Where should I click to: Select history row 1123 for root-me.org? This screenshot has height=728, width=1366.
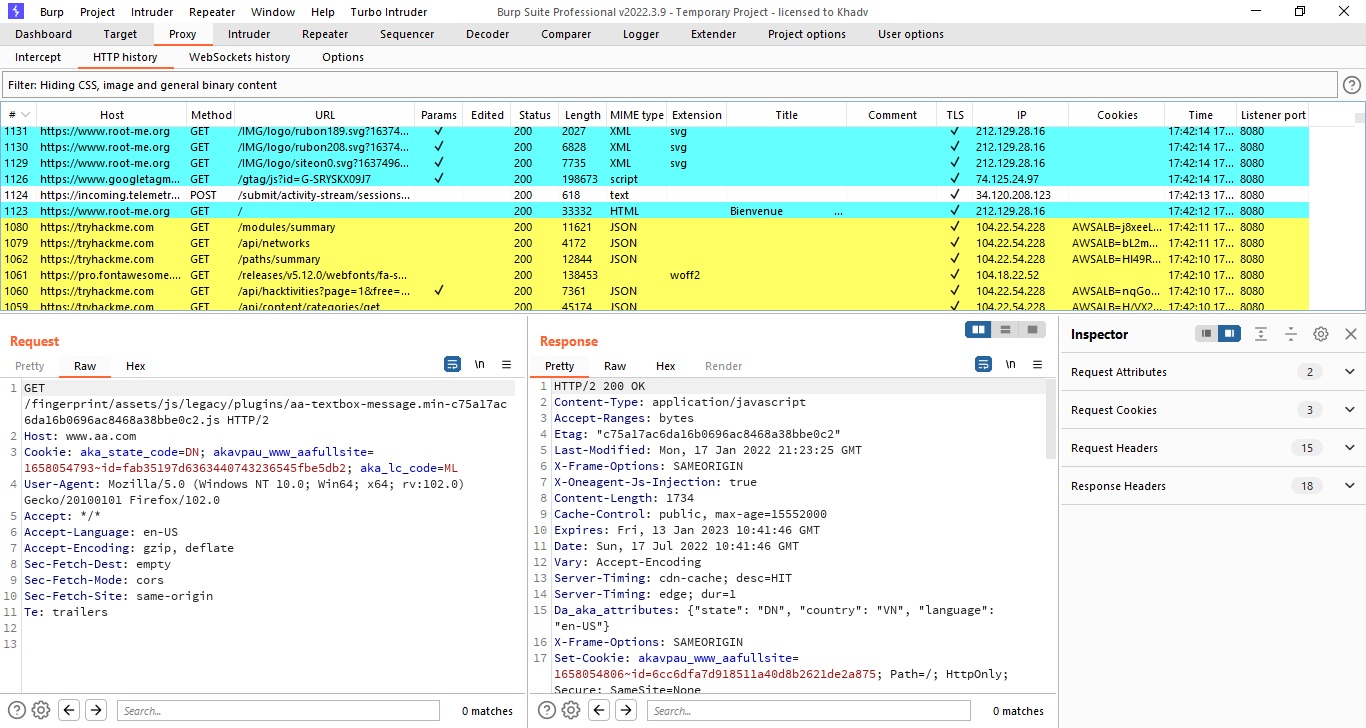point(656,211)
